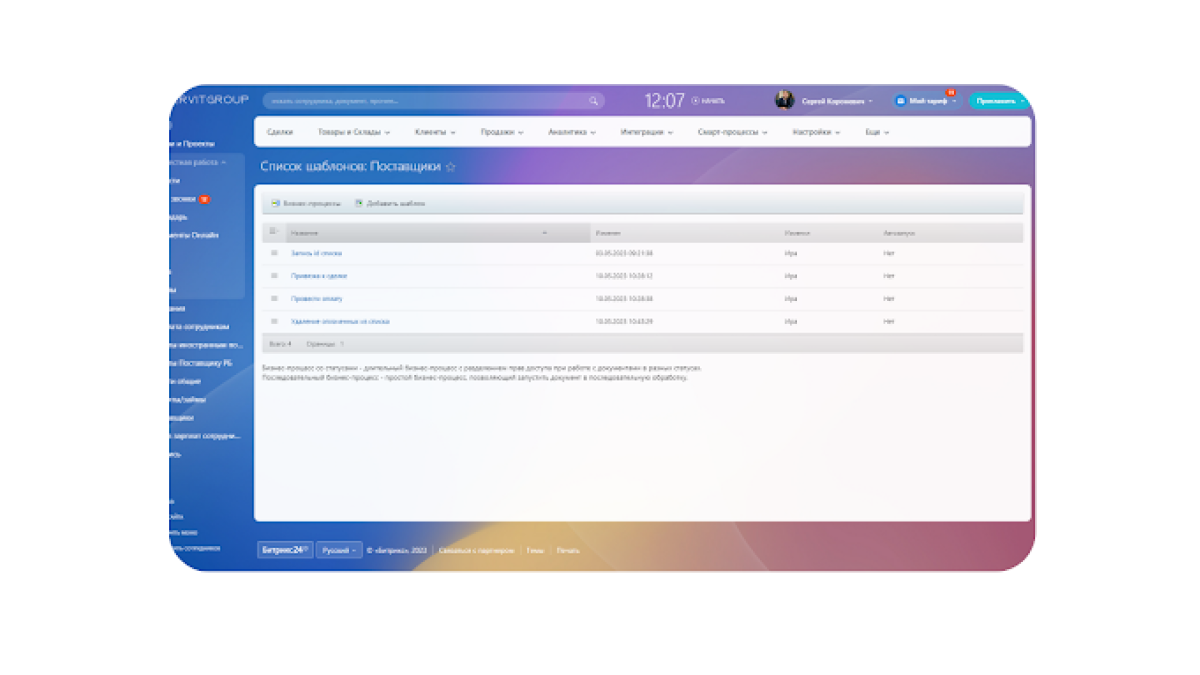The width and height of the screenshot is (1200, 675).
Task: Sort by the Автозапуск column header
Action: 899,233
